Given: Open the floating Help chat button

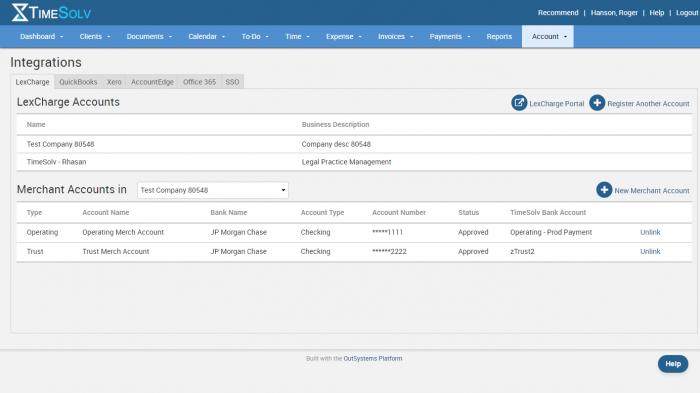Looking at the screenshot, I should coord(673,364).
